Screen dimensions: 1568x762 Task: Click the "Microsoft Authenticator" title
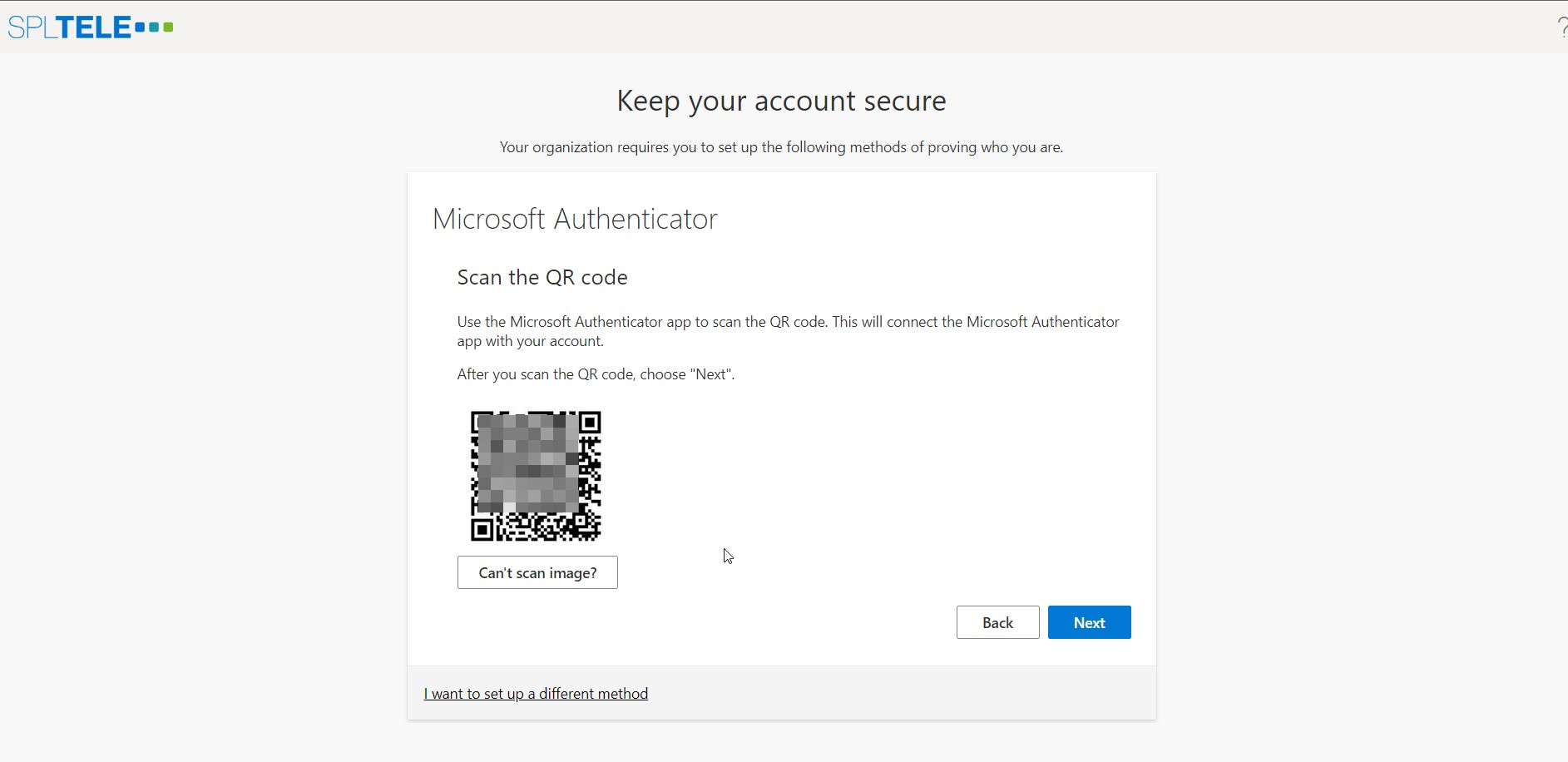[x=575, y=219]
